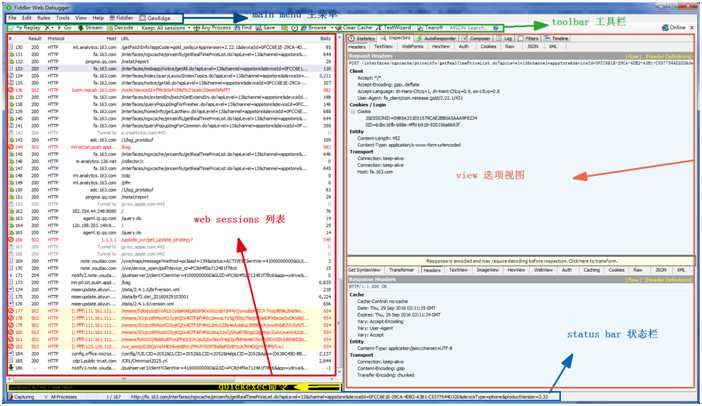702x406 pixels.
Task: Switch to the Inspectors tab
Action: point(395,38)
